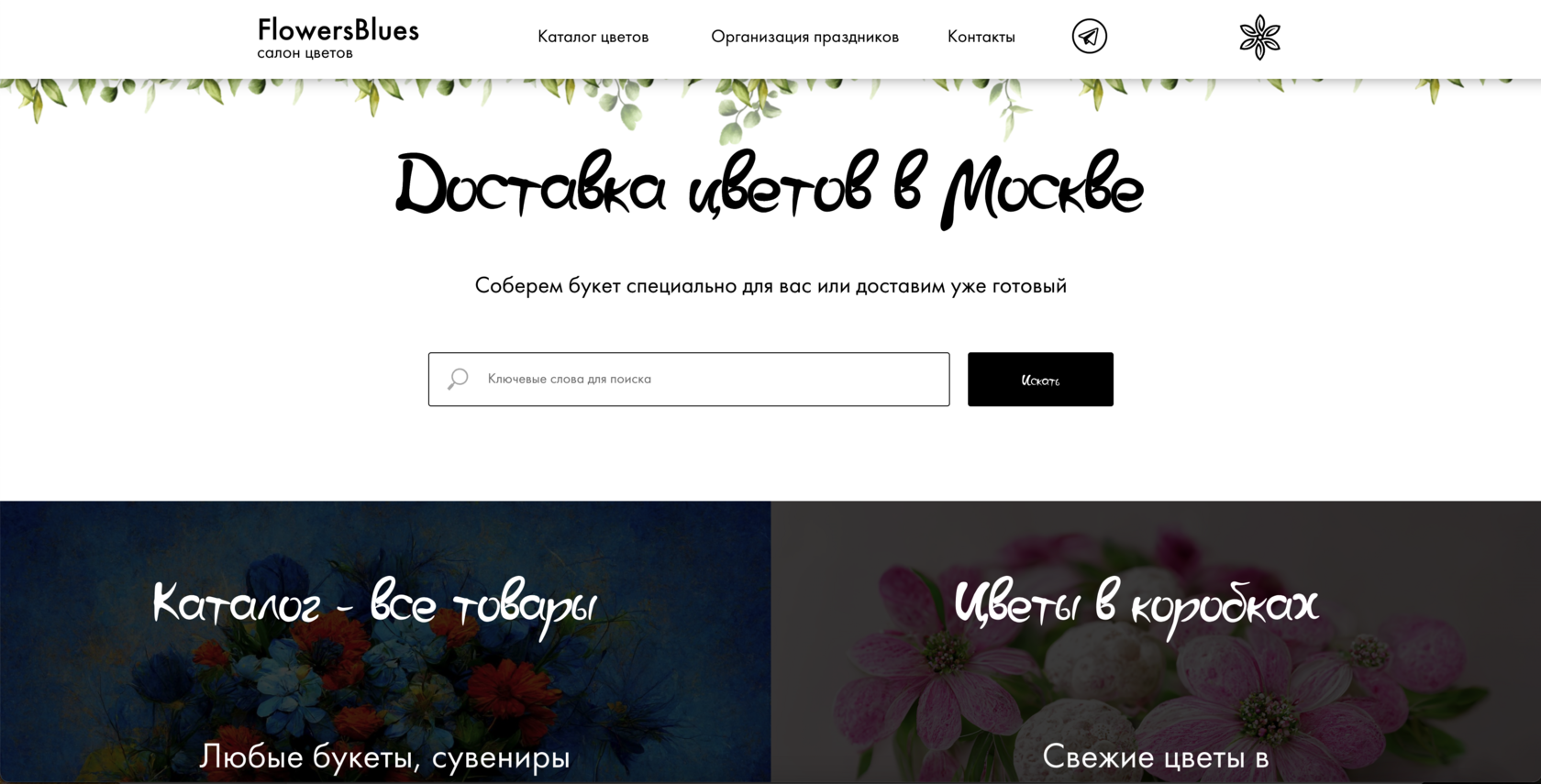Screen dimensions: 1541x784
Task: Navigate to Контакты page
Action: pyautogui.click(x=981, y=37)
